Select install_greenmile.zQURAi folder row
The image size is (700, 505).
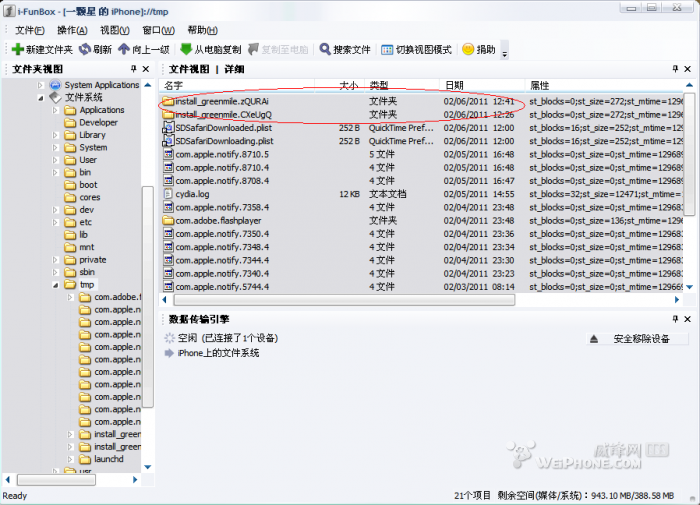pos(420,101)
